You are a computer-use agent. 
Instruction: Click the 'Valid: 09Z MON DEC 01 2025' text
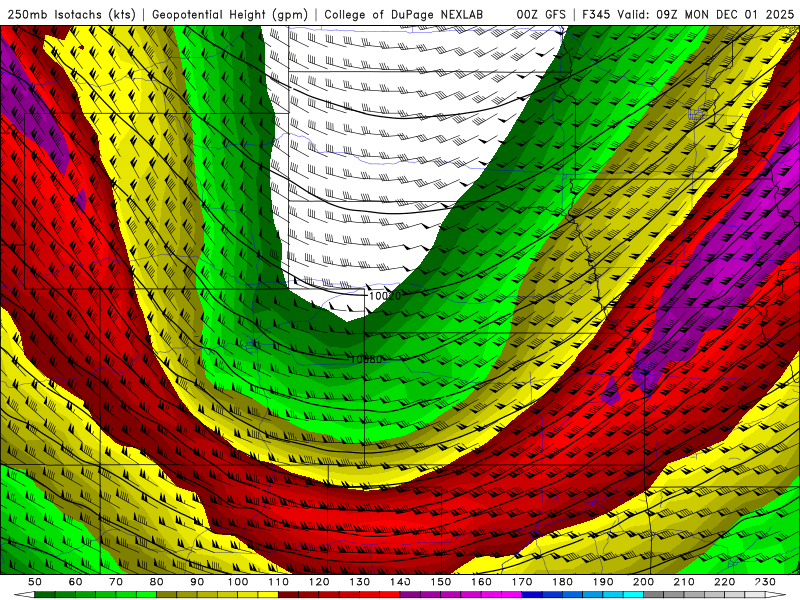706,15
